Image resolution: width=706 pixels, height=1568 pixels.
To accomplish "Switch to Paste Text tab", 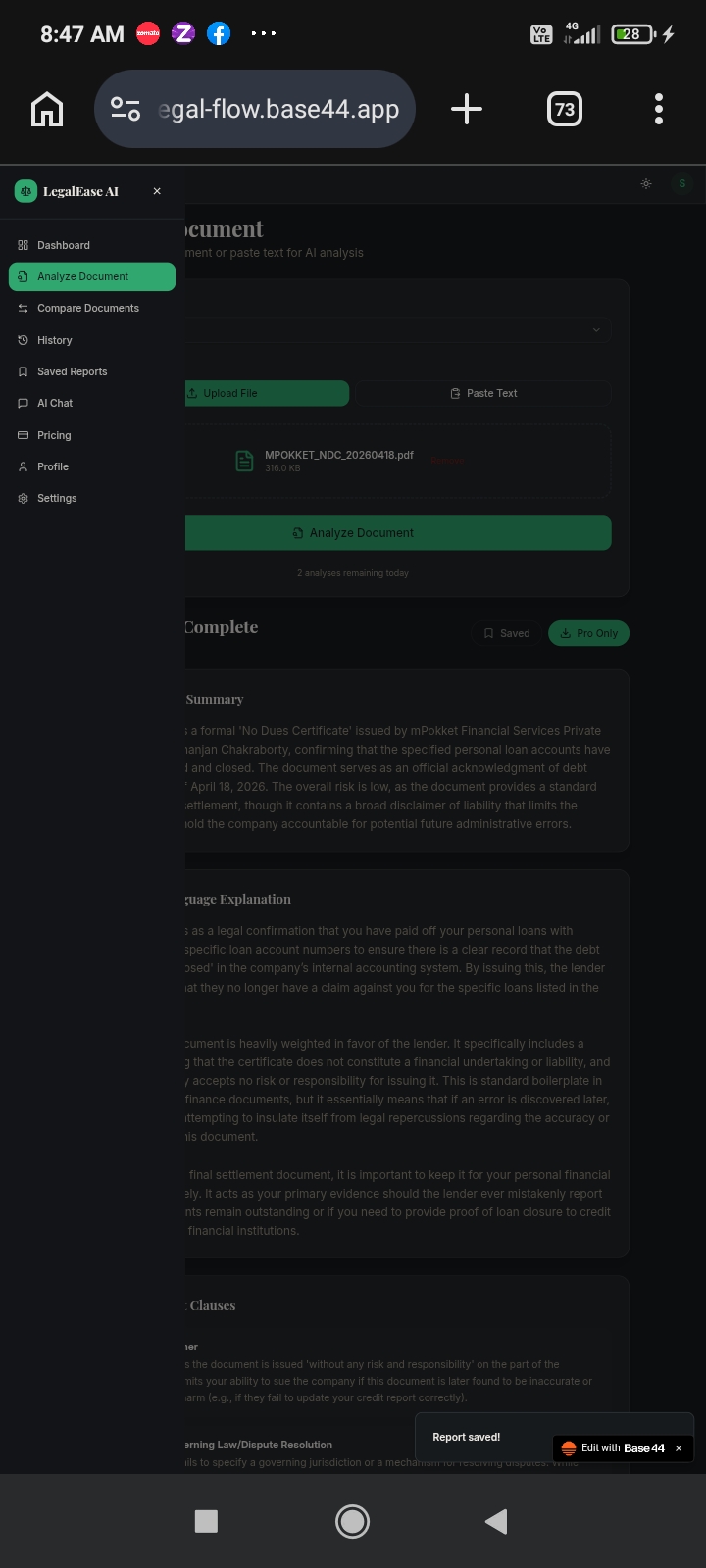I will pos(483,393).
